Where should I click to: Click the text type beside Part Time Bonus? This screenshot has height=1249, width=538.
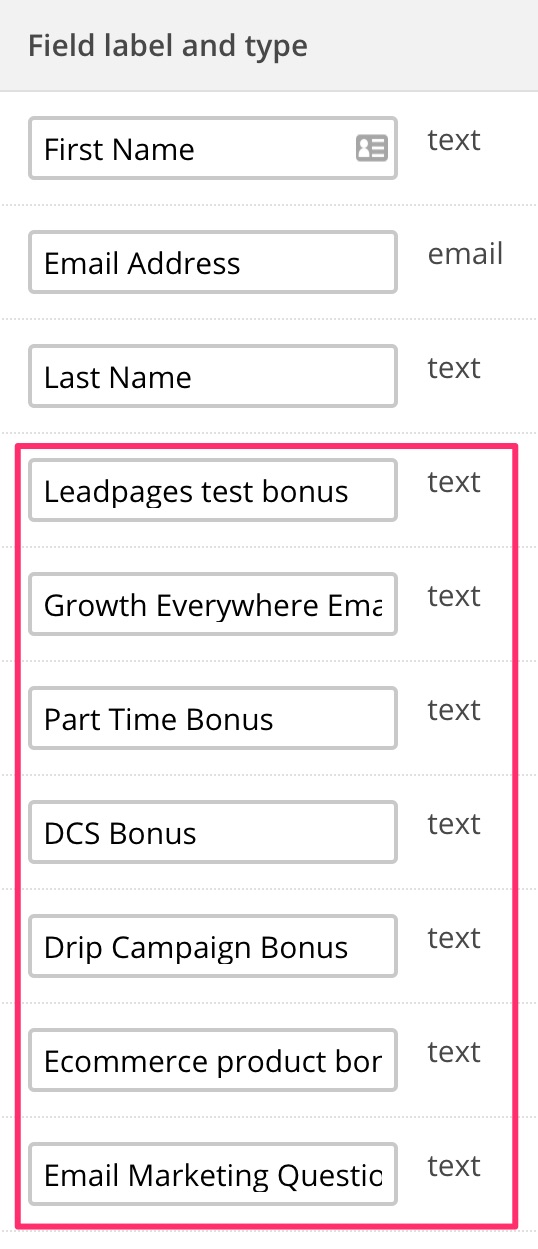click(454, 710)
